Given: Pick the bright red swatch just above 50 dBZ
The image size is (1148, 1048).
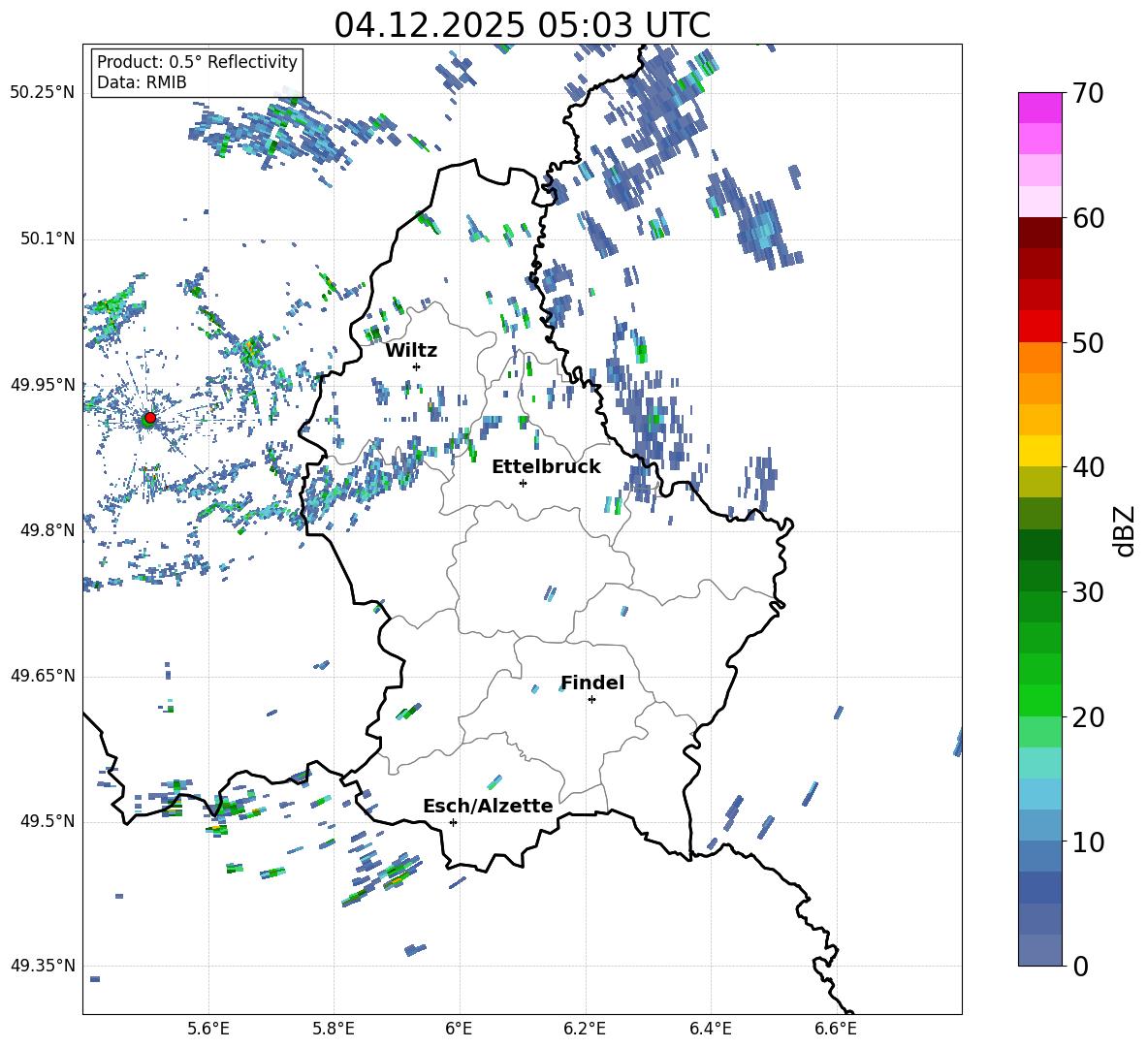Looking at the screenshot, I should pyautogui.click(x=1040, y=327).
